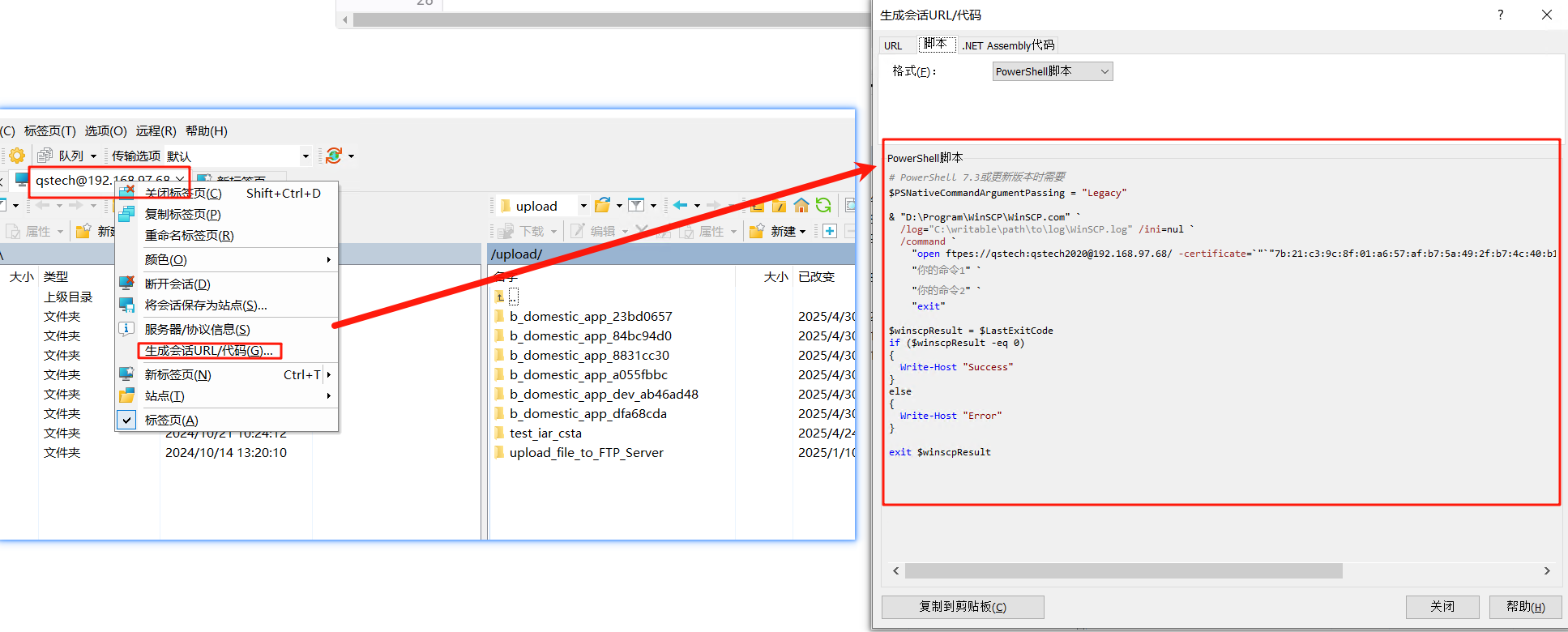The height and width of the screenshot is (632, 1568).
Task: Click the folder icon of test_iar_csta
Action: [x=500, y=433]
